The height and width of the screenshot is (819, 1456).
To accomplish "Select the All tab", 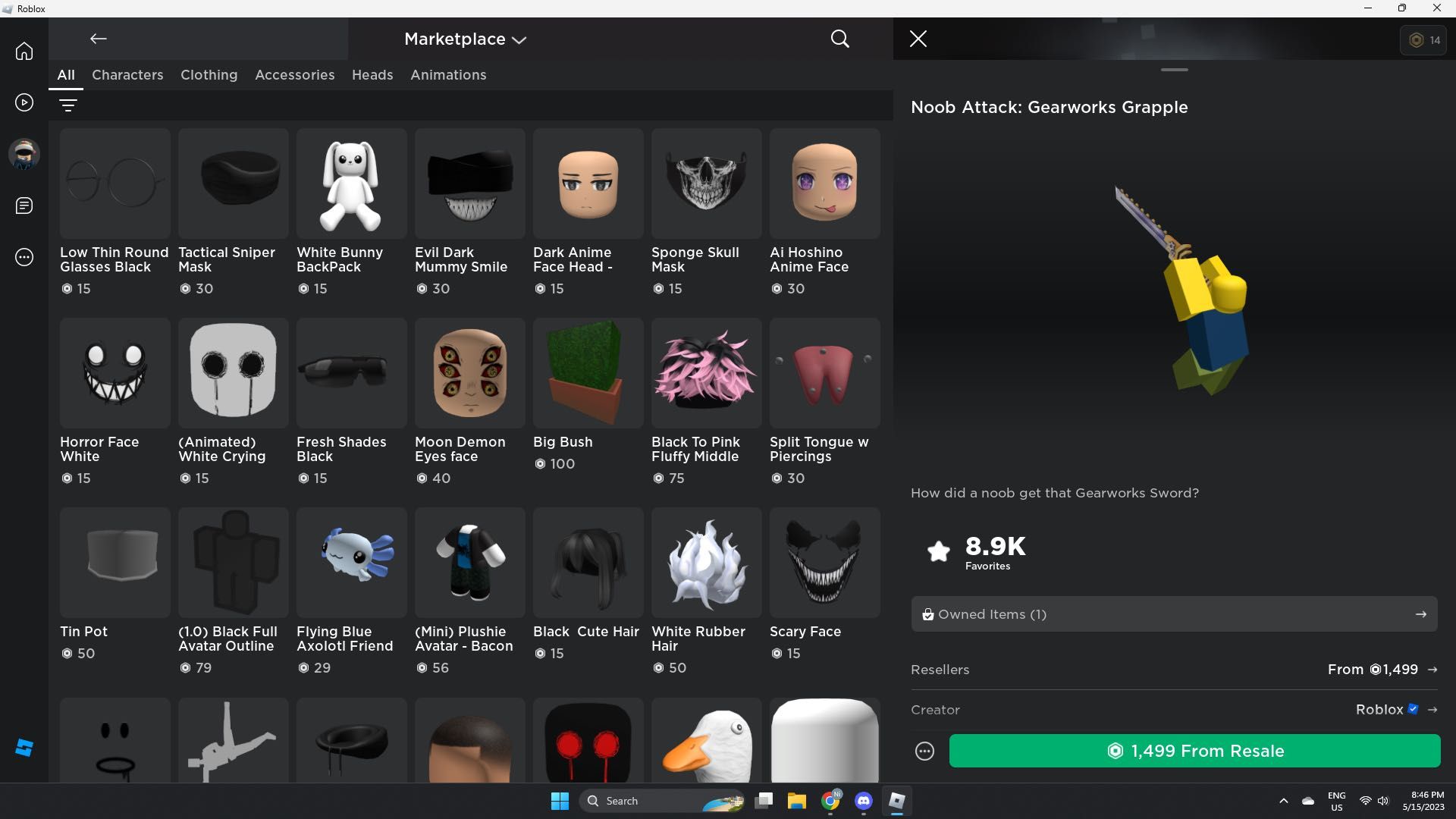I will pyautogui.click(x=66, y=75).
